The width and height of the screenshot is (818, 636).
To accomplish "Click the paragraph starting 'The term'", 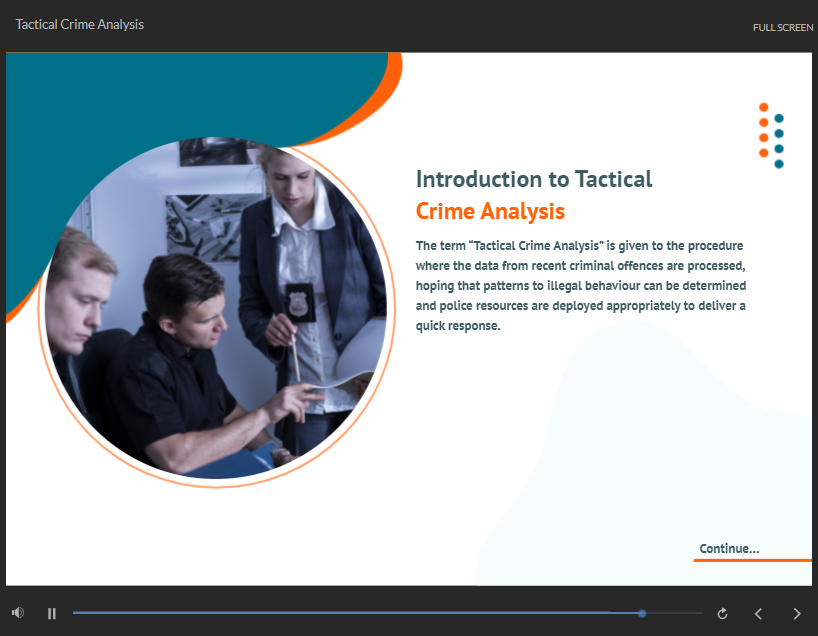I will (x=581, y=285).
